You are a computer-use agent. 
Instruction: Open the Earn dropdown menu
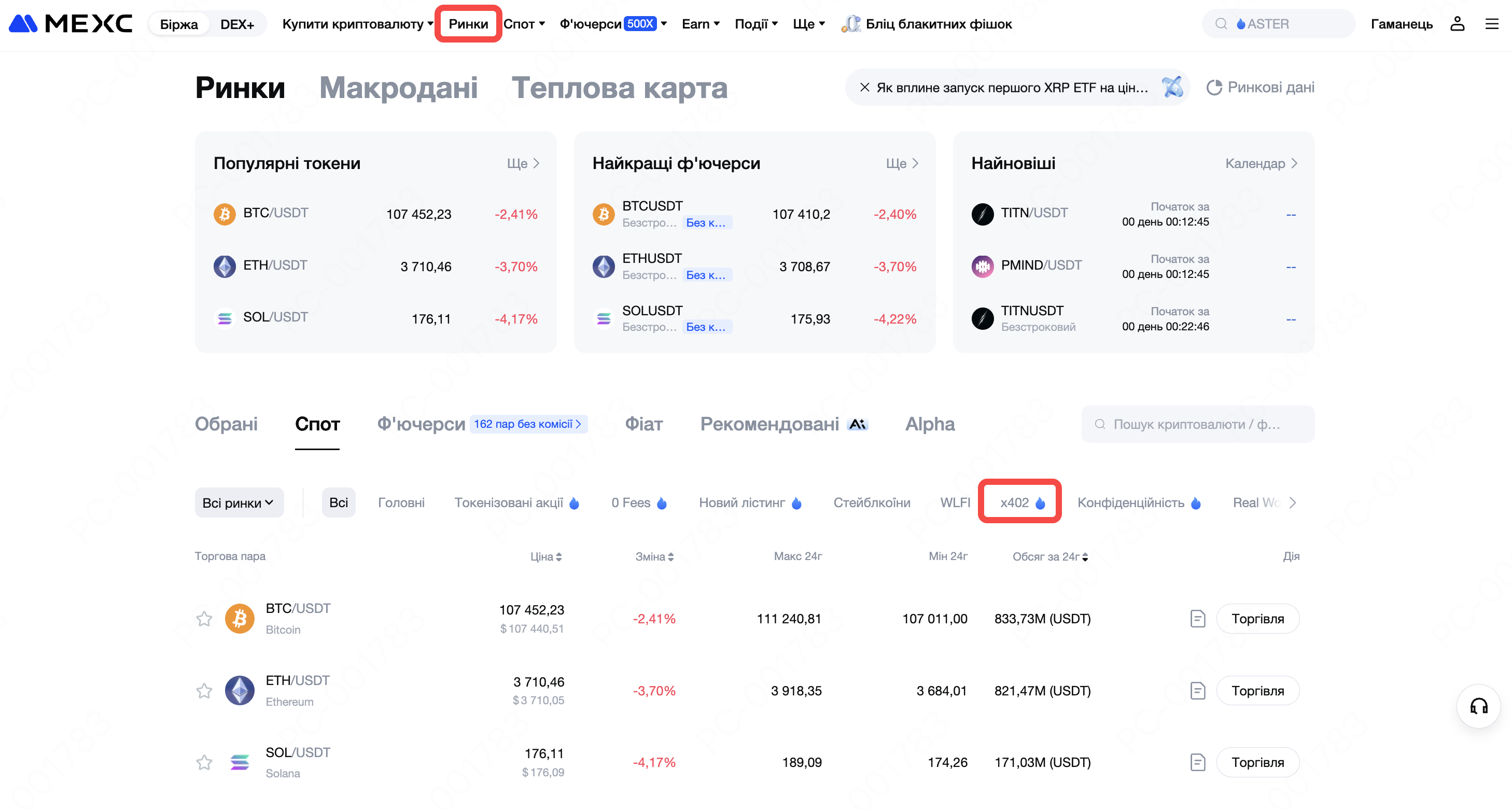(x=700, y=24)
